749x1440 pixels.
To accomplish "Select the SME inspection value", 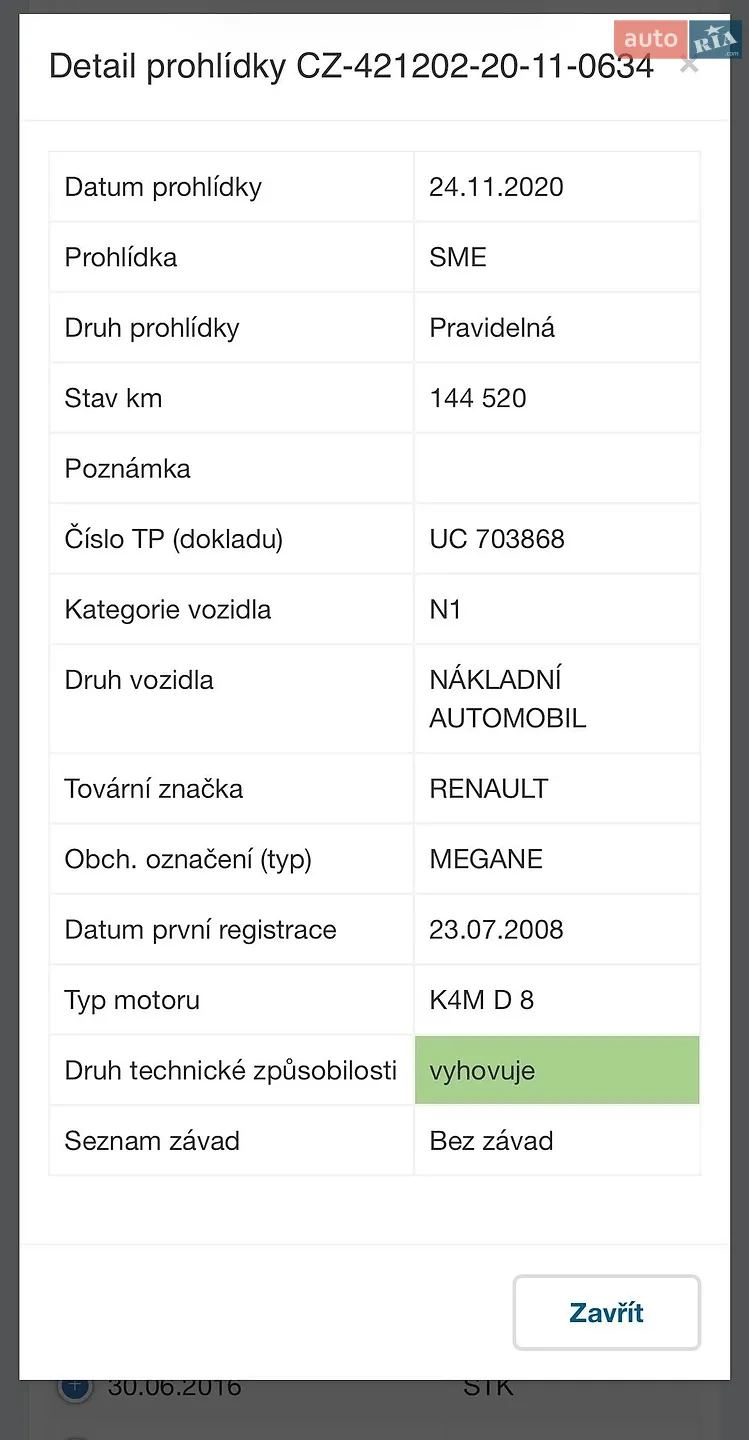I will point(458,257).
